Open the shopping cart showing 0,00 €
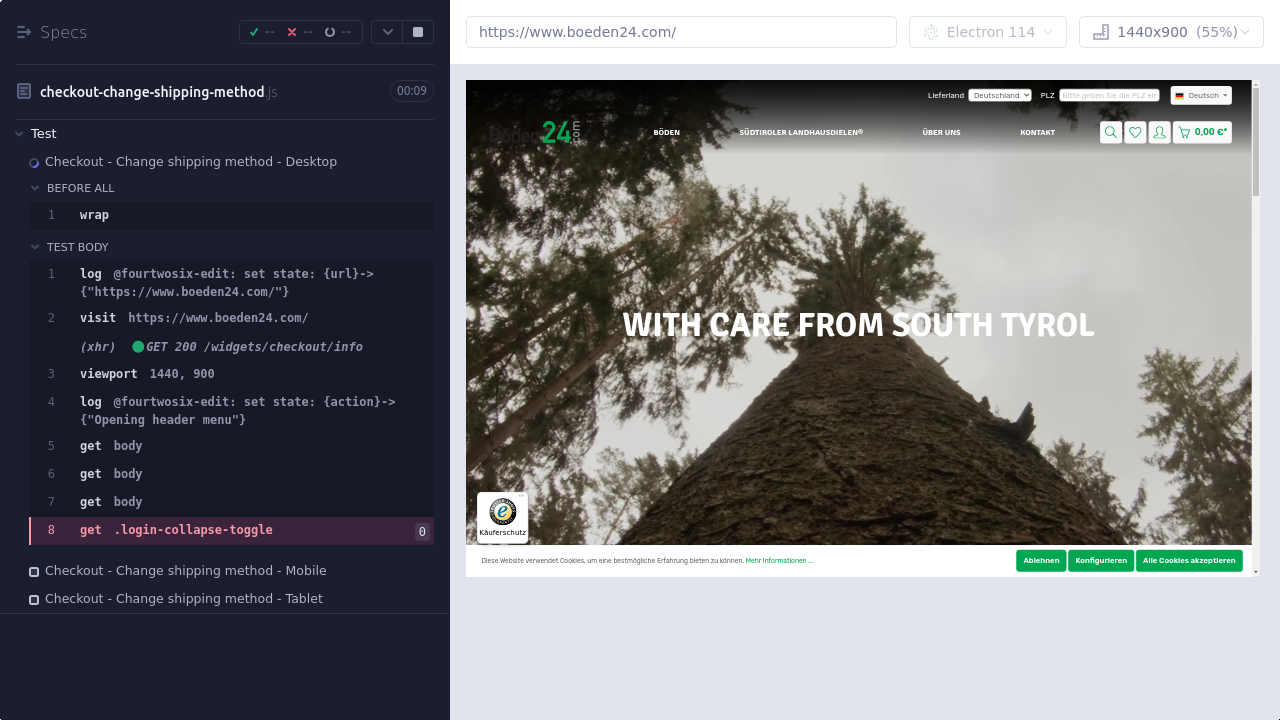 (x=1202, y=132)
